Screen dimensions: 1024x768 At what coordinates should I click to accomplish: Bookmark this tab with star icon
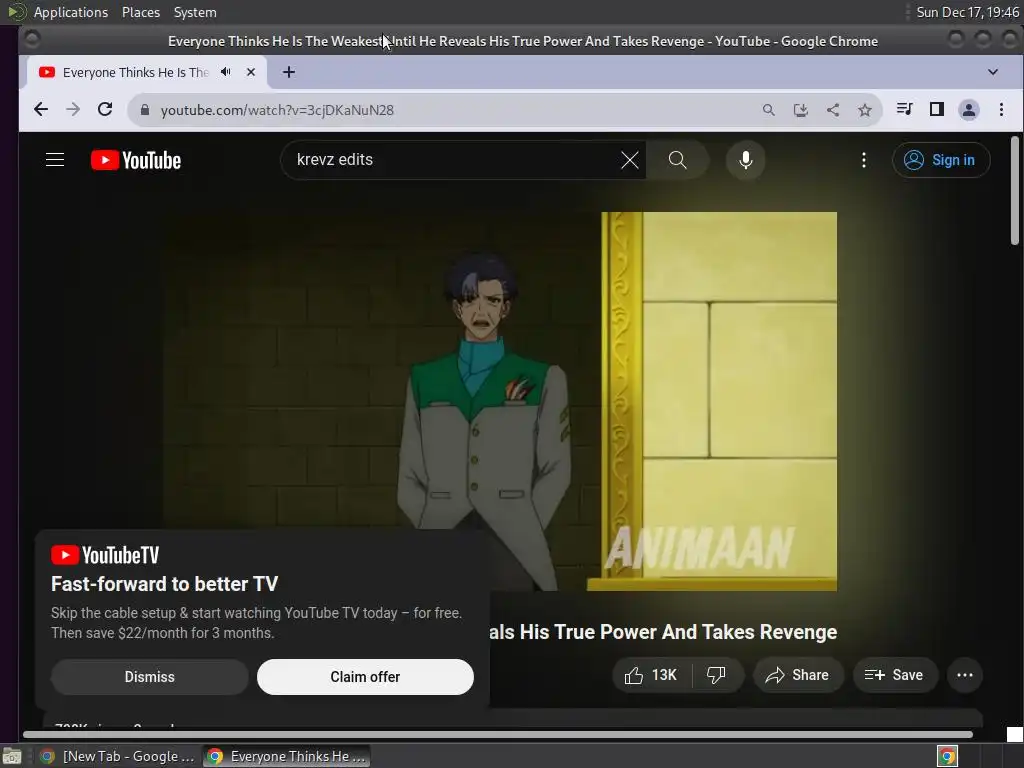coord(865,110)
